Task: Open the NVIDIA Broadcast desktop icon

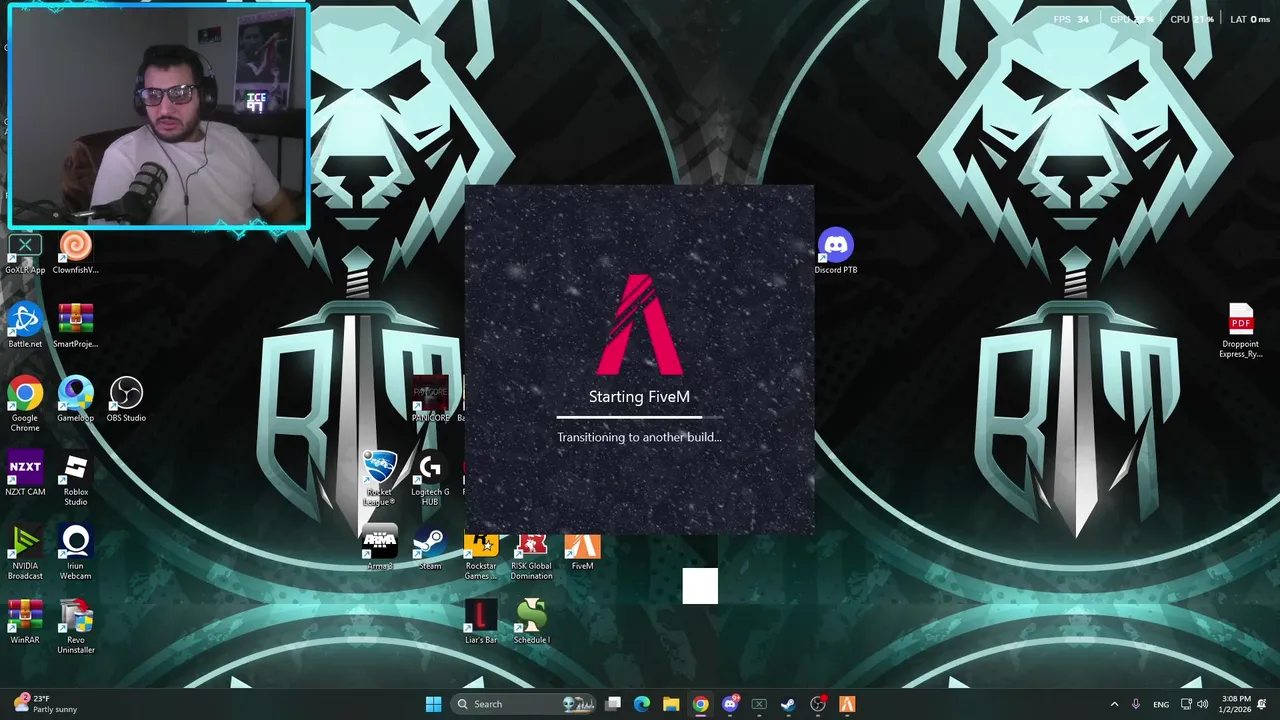Action: [x=25, y=553]
